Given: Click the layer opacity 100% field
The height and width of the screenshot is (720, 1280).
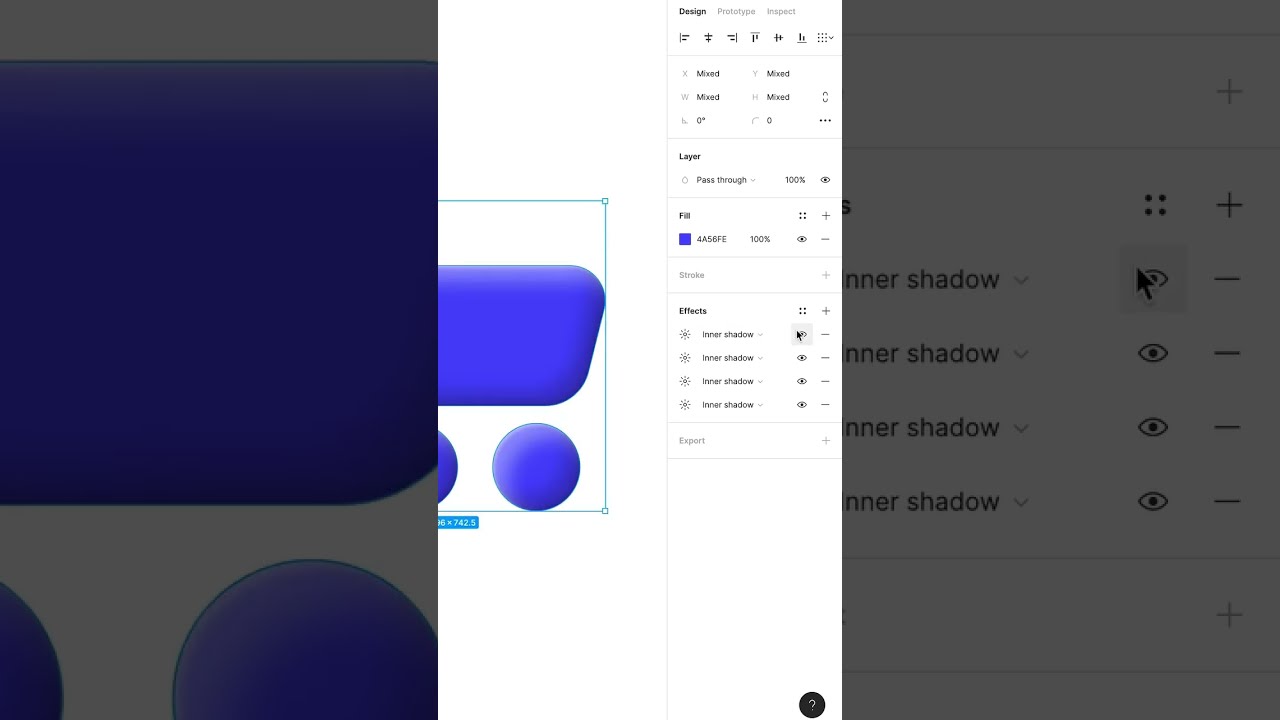Looking at the screenshot, I should pos(795,180).
